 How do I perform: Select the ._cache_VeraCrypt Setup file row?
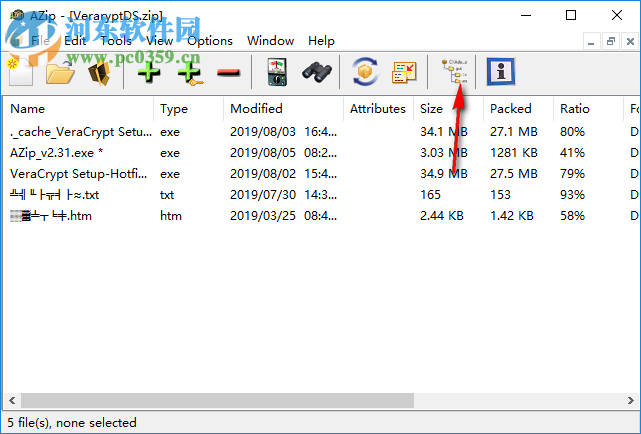(321, 132)
